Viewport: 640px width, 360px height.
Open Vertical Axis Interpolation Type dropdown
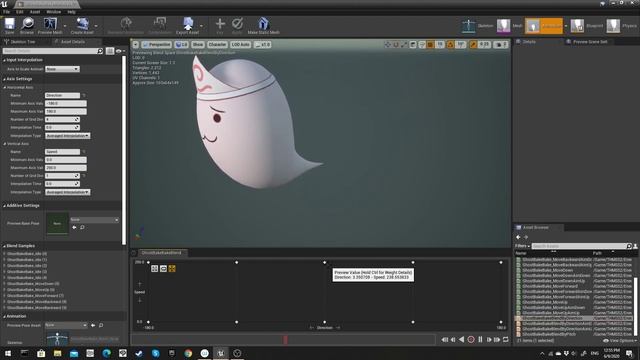[67, 192]
